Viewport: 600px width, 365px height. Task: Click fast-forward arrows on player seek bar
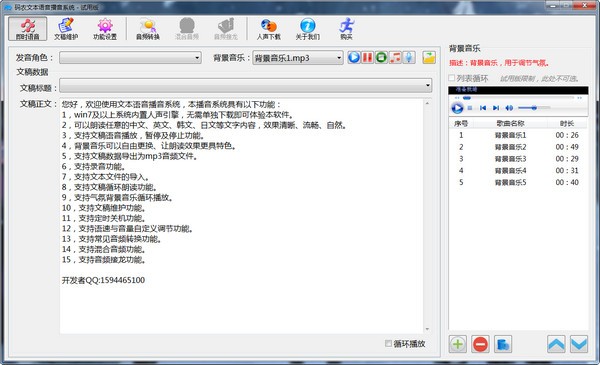(x=579, y=98)
